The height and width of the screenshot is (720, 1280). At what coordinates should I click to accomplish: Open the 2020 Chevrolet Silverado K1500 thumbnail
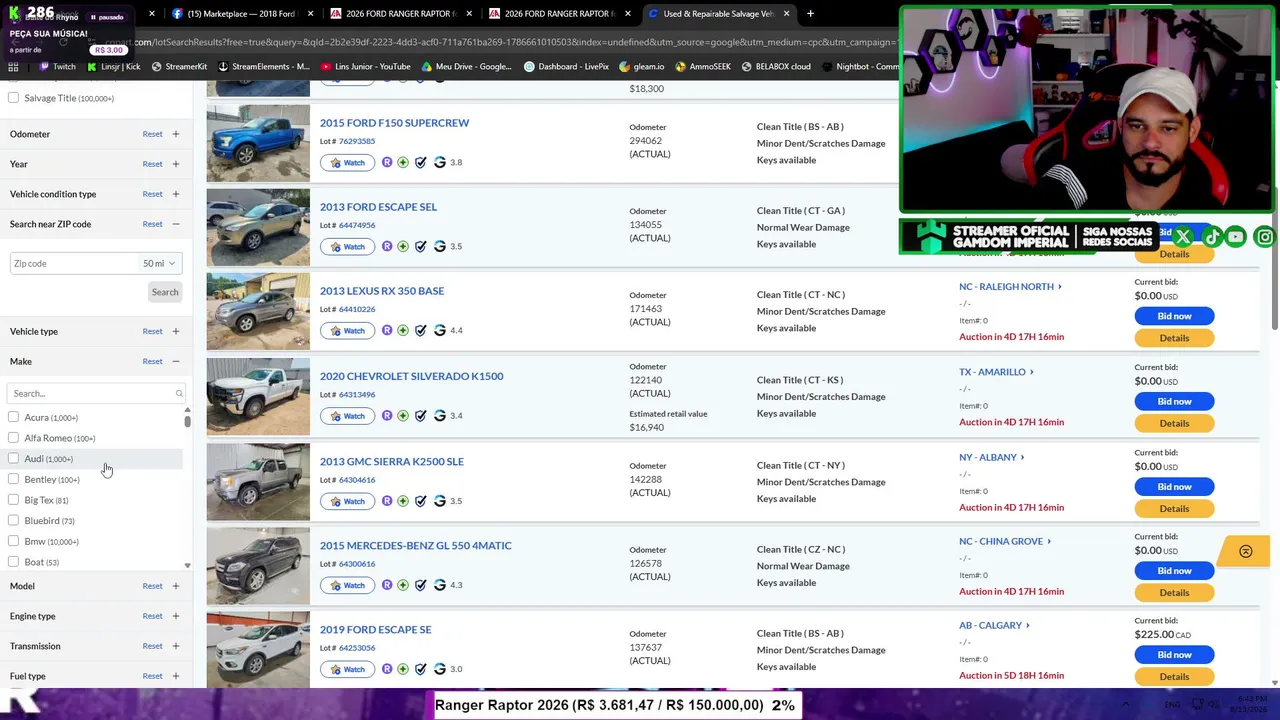(258, 396)
